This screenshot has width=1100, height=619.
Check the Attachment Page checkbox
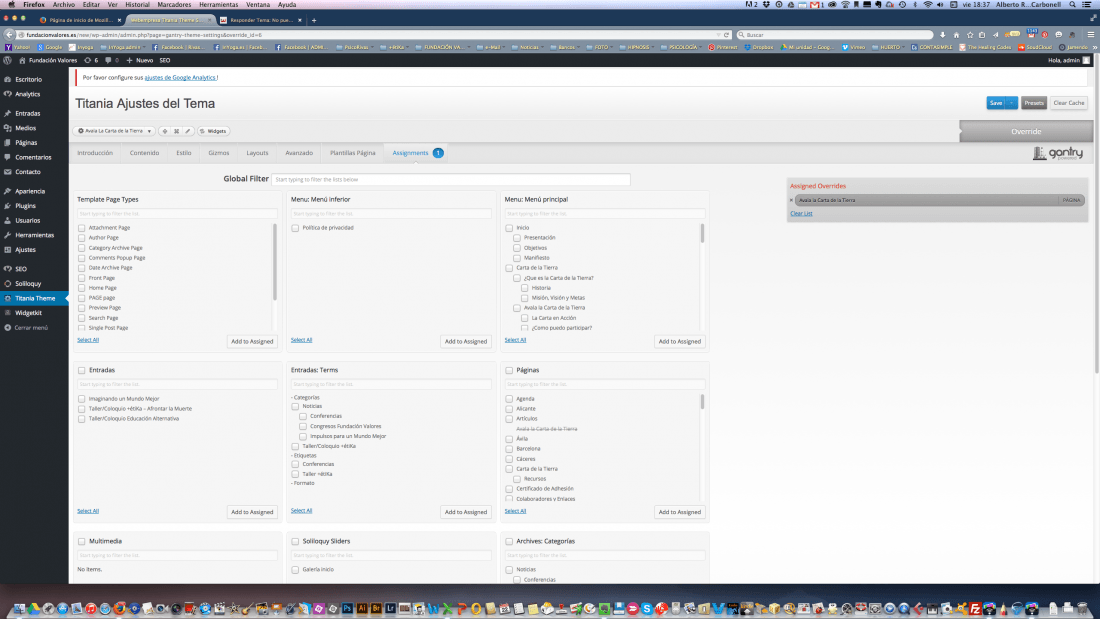pyautogui.click(x=81, y=228)
